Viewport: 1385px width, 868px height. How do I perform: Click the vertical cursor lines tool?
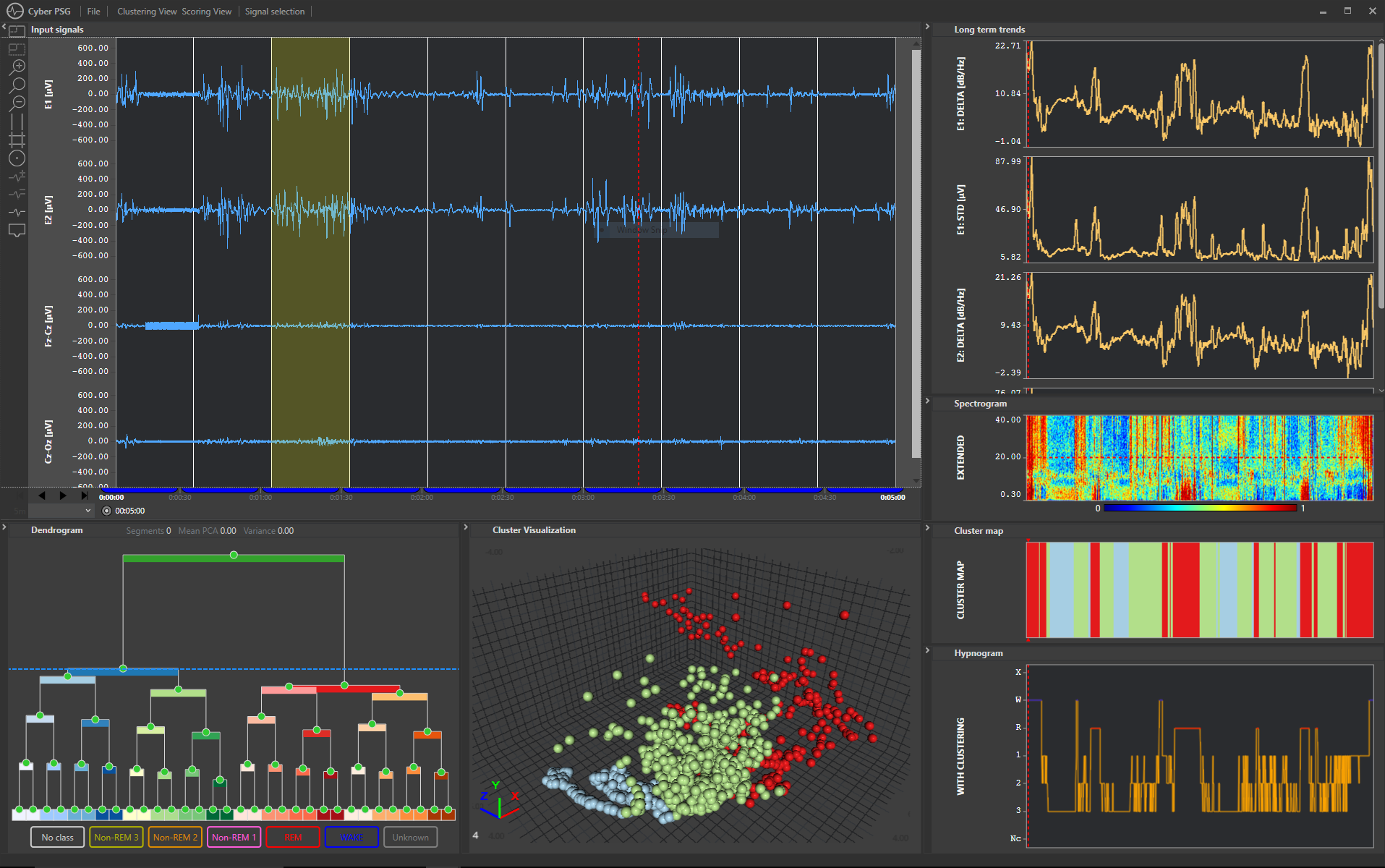click(x=17, y=122)
